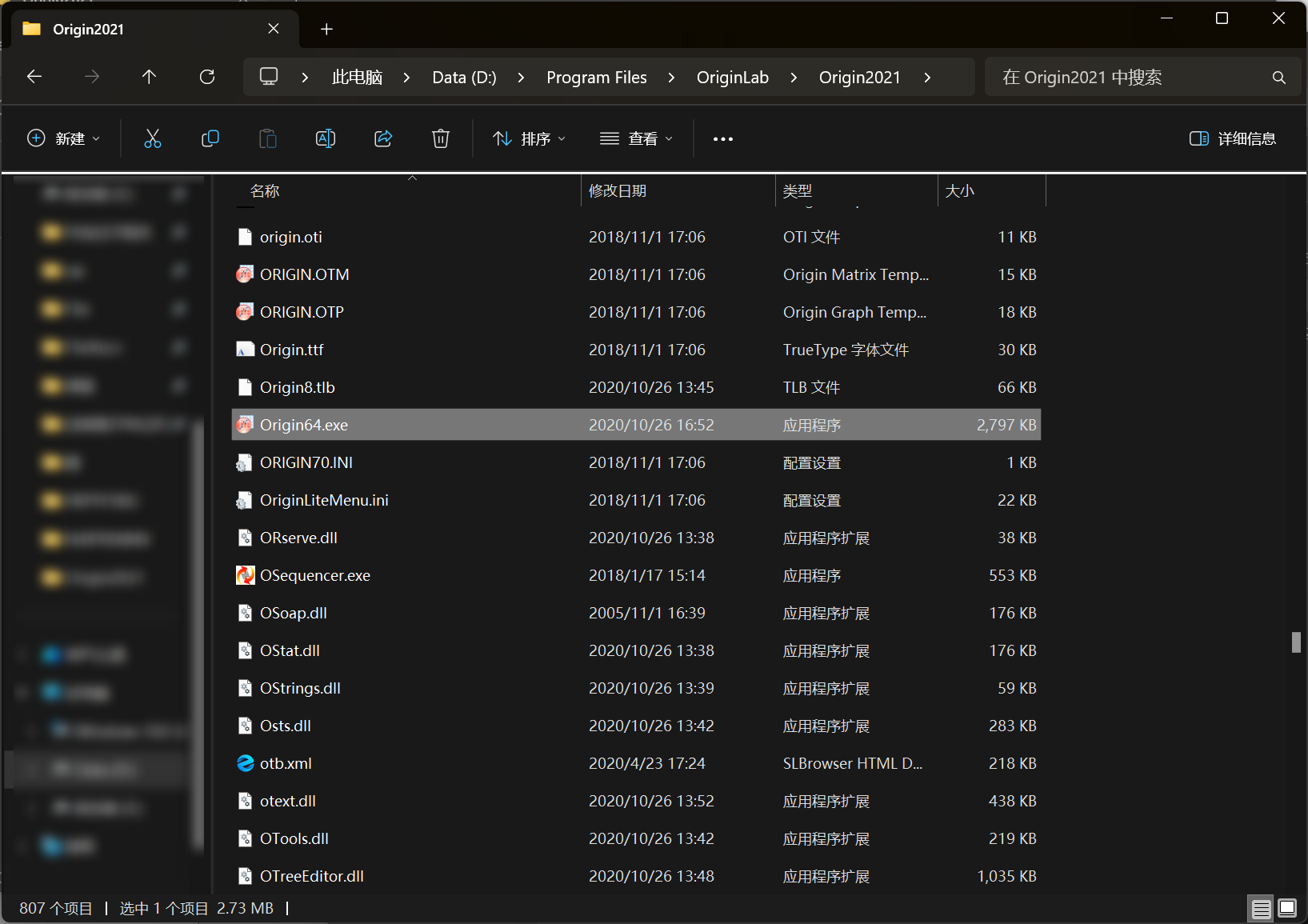The image size is (1308, 924).
Task: Open the 排序 sort dropdown
Action: pyautogui.click(x=529, y=138)
